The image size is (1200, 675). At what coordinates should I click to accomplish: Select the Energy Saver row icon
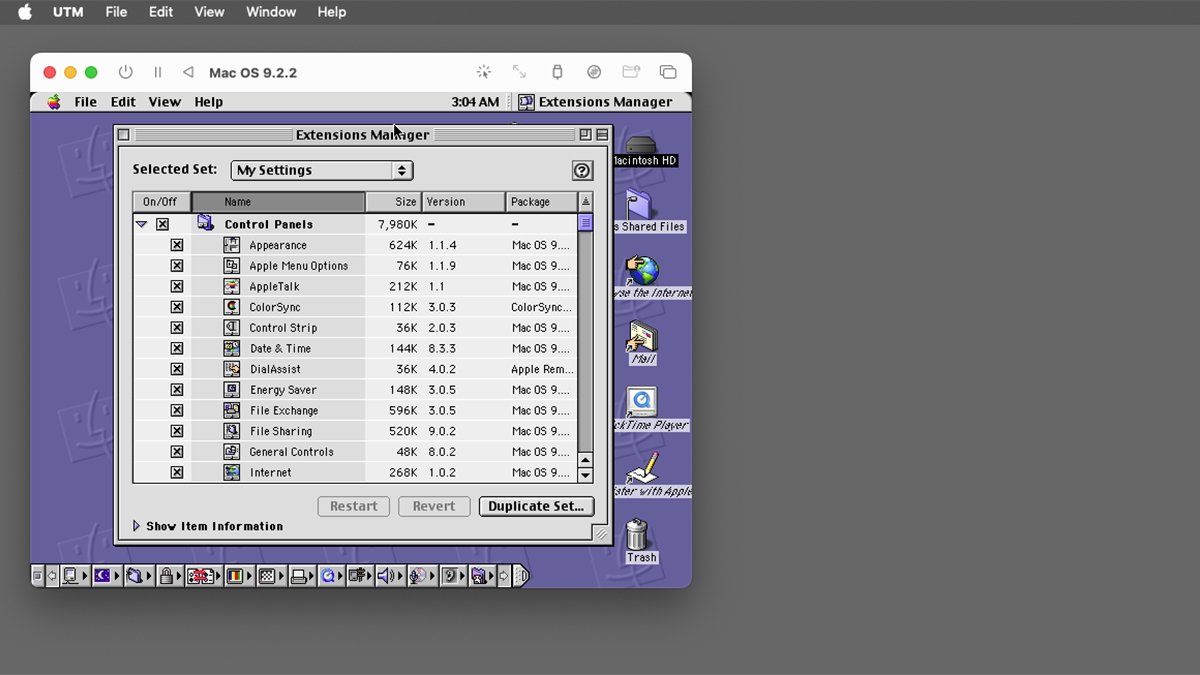(x=231, y=390)
